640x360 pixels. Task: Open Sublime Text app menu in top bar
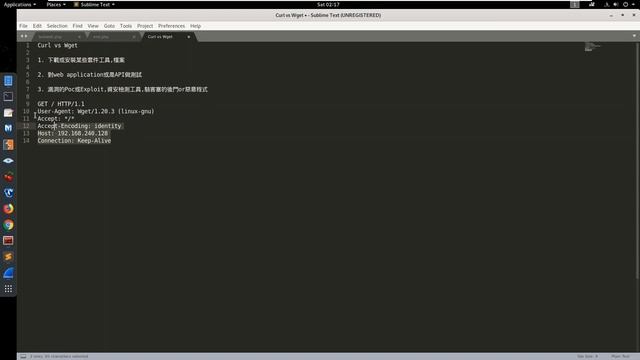coord(94,4)
